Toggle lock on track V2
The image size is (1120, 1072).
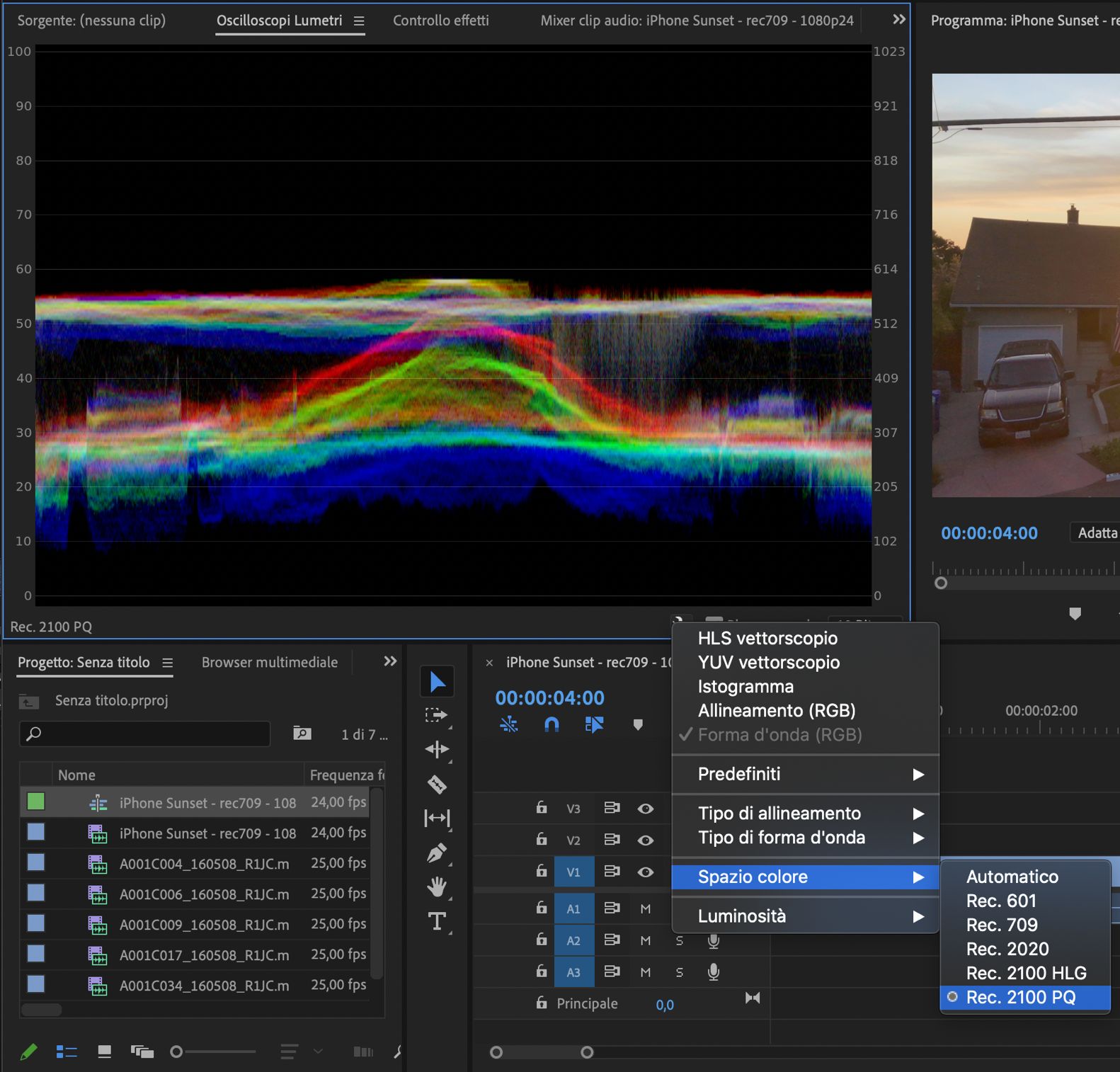pos(542,840)
